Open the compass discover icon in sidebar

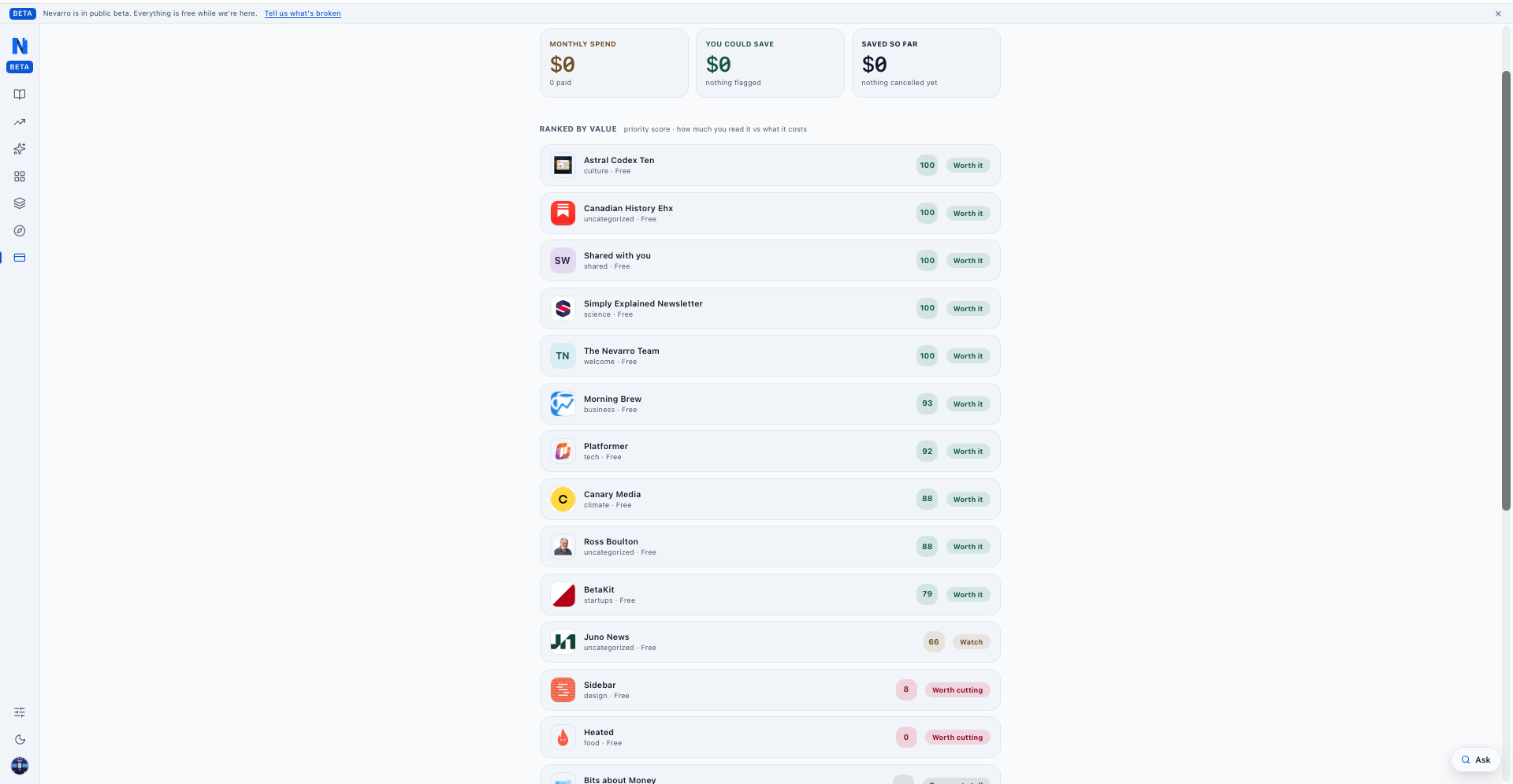[x=20, y=231]
